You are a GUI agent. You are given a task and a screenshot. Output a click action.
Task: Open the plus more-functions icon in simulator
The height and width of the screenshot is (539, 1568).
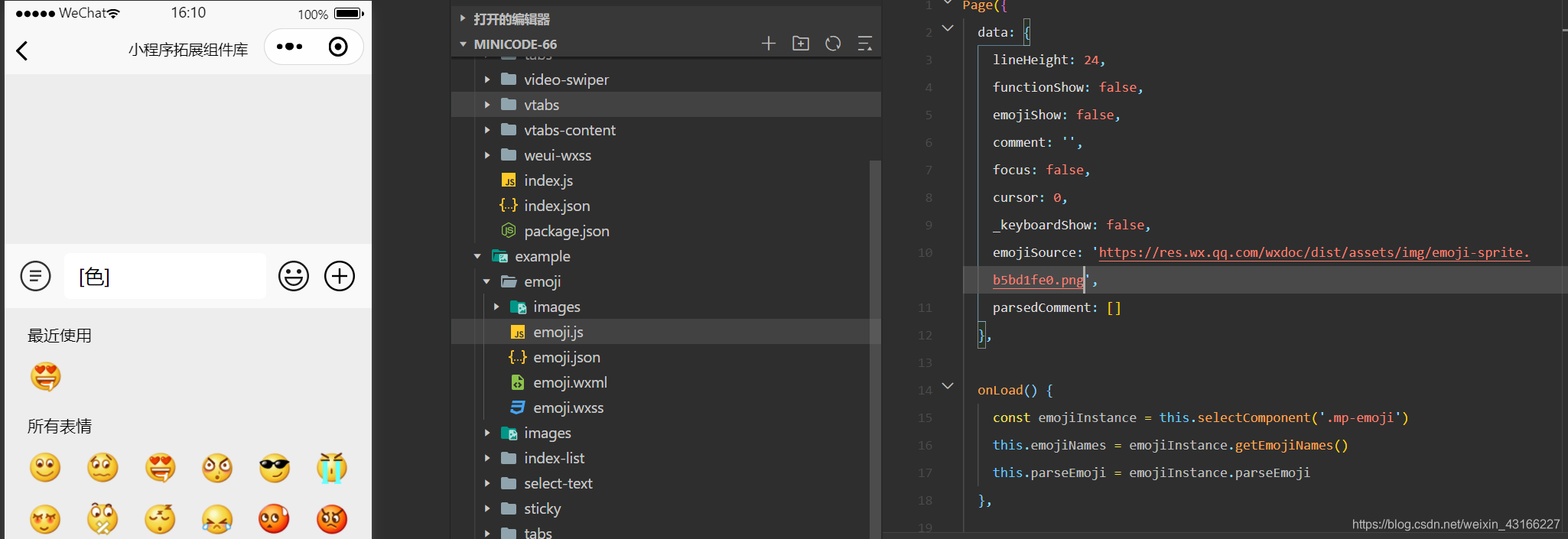340,276
